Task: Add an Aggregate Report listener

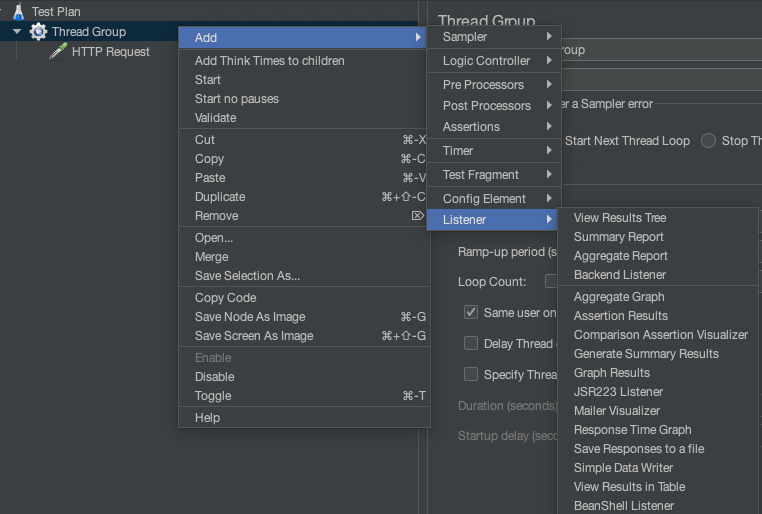Action: 658,256
